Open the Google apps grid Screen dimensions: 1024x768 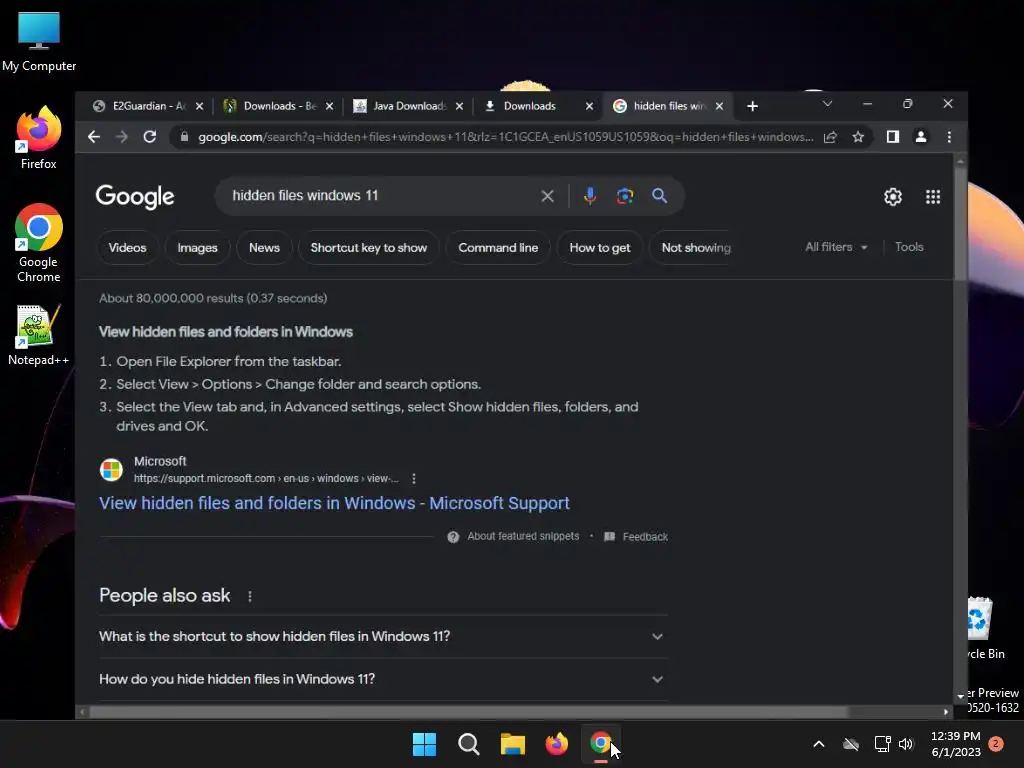933,197
